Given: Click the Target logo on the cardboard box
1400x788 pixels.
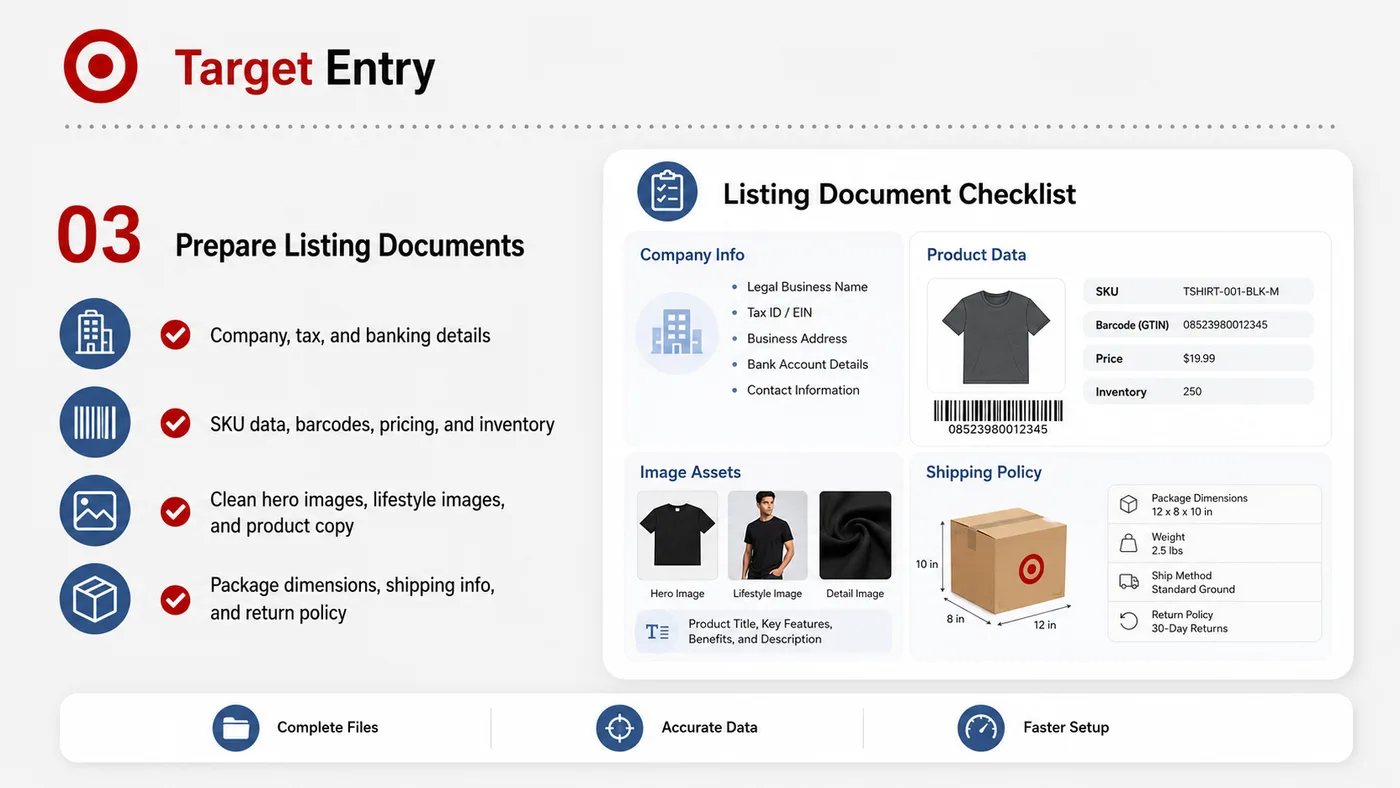Looking at the screenshot, I should click(x=1031, y=571).
